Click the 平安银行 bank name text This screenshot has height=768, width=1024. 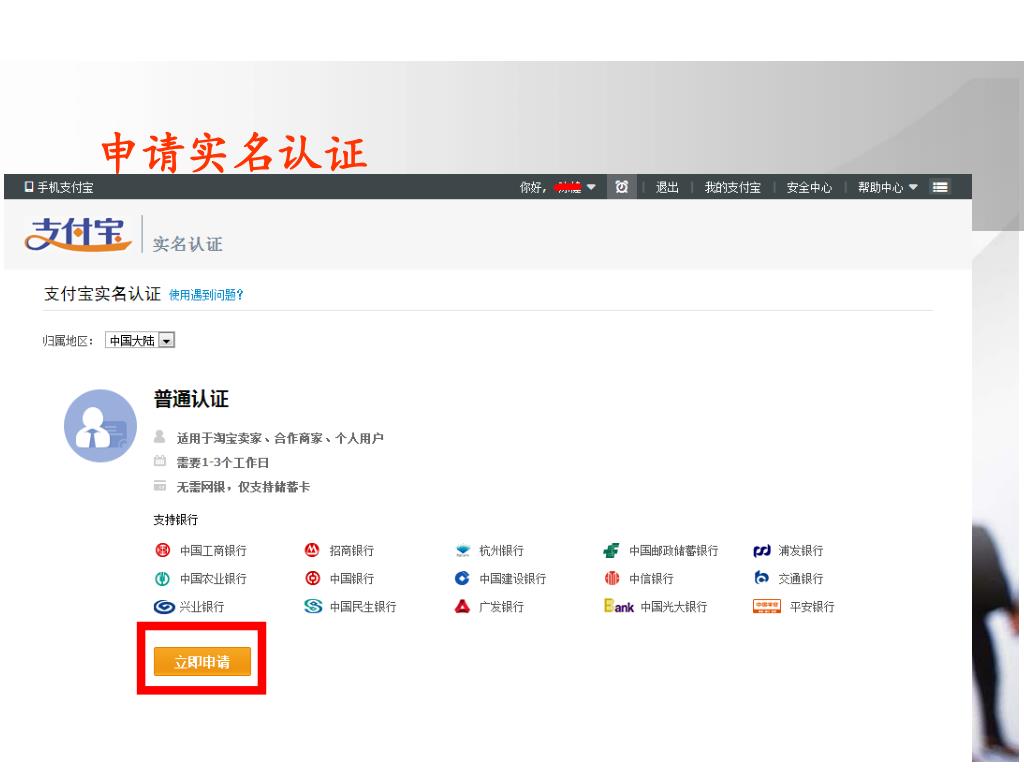(x=812, y=607)
